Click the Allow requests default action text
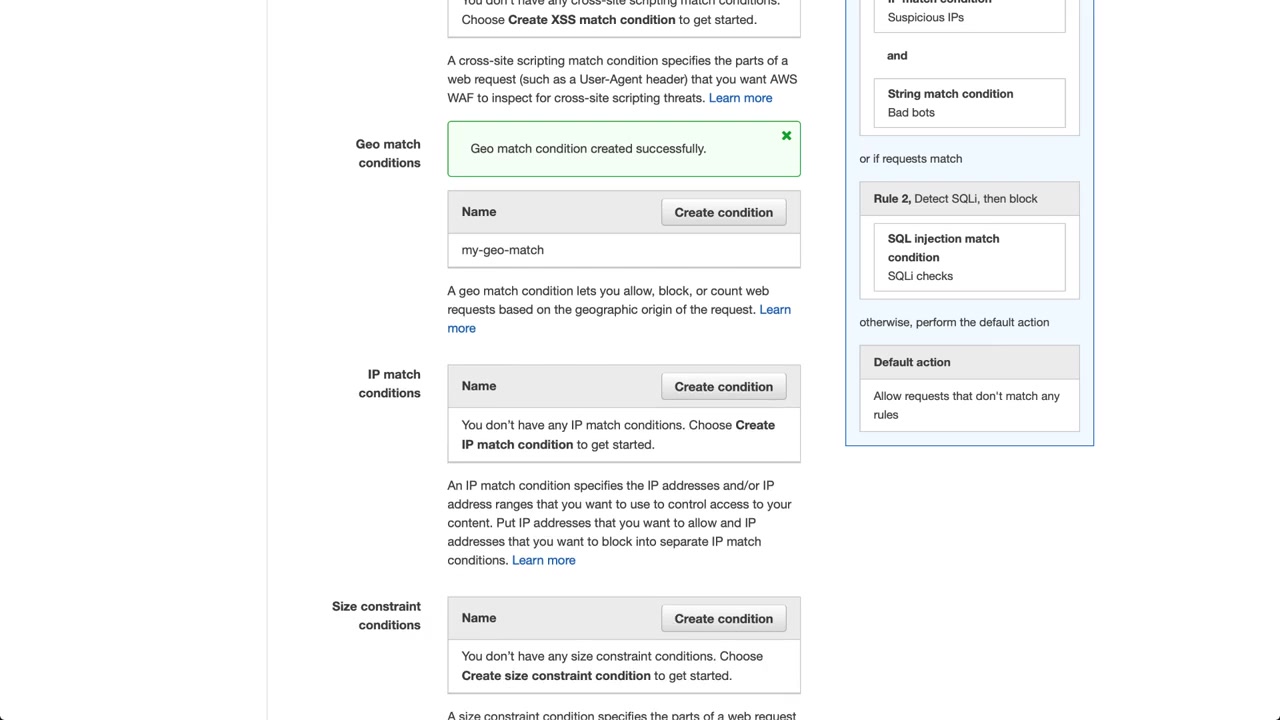1280x720 pixels. point(966,405)
